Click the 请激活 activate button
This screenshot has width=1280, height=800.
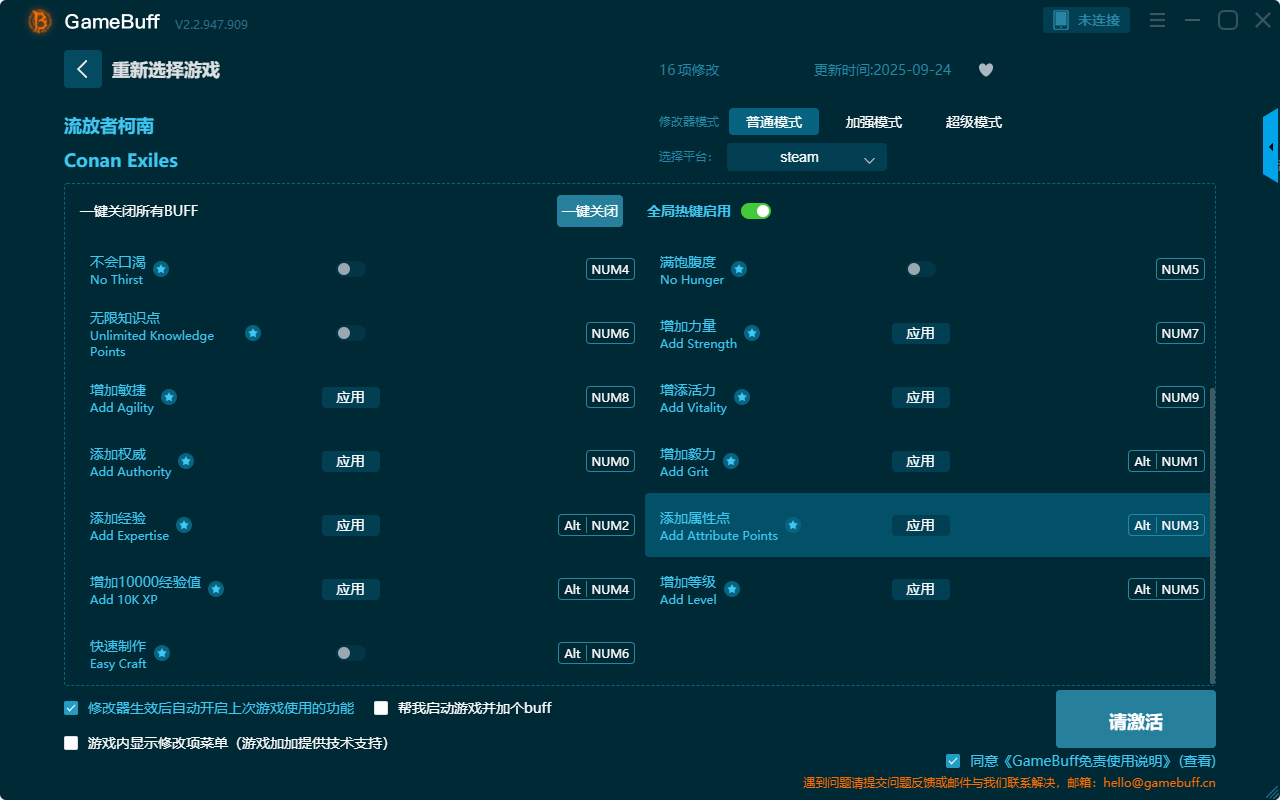[1135, 719]
